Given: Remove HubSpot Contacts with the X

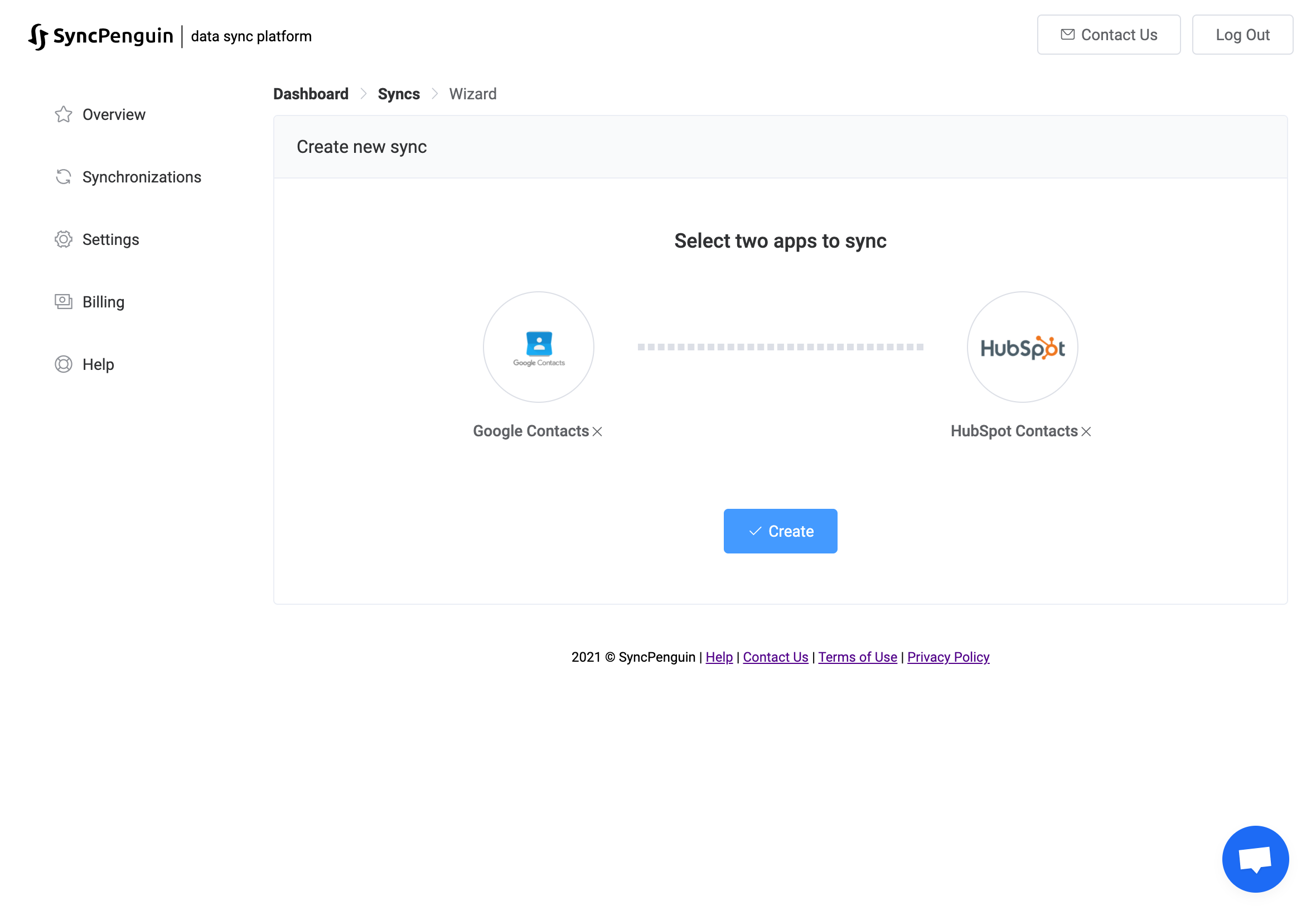Looking at the screenshot, I should tap(1086, 432).
